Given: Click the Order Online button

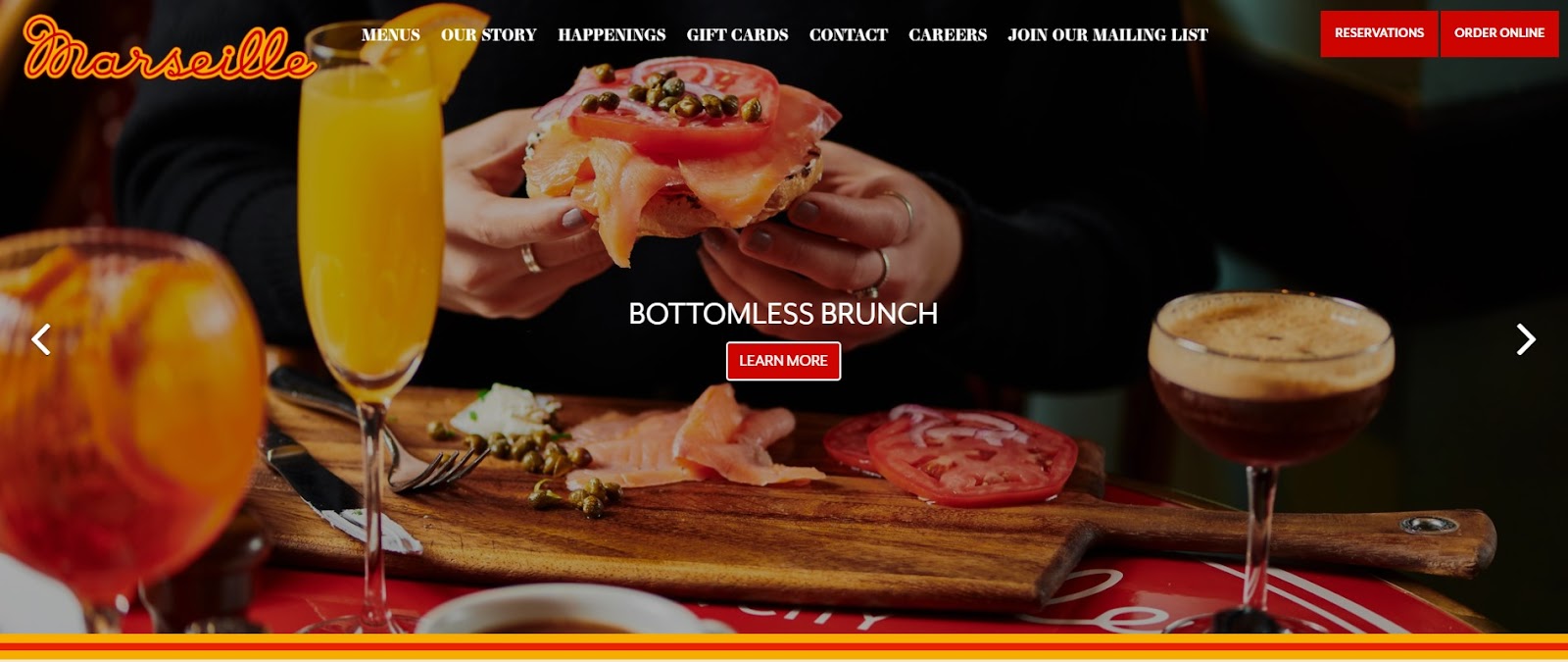Looking at the screenshot, I should (x=1498, y=33).
